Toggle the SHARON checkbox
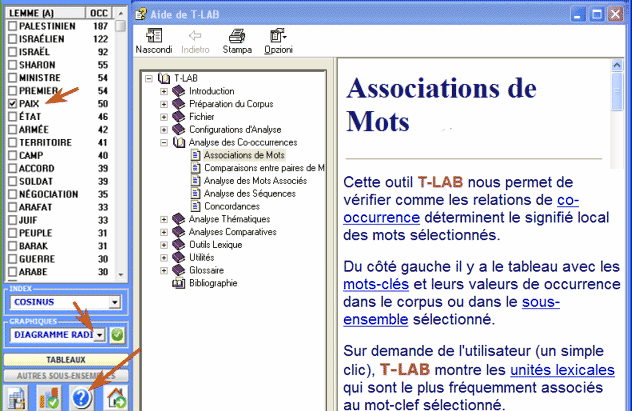The height and width of the screenshot is (411, 632). click(x=12, y=65)
